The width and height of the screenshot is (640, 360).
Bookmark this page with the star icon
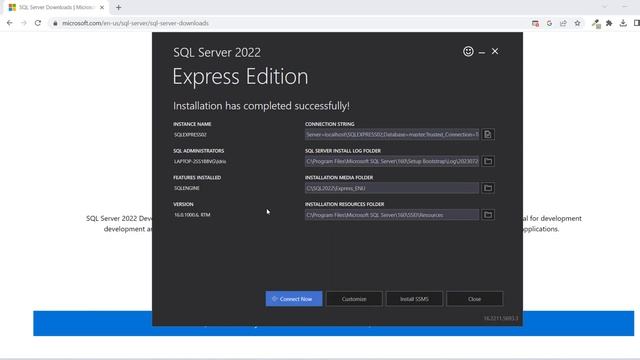(577, 23)
